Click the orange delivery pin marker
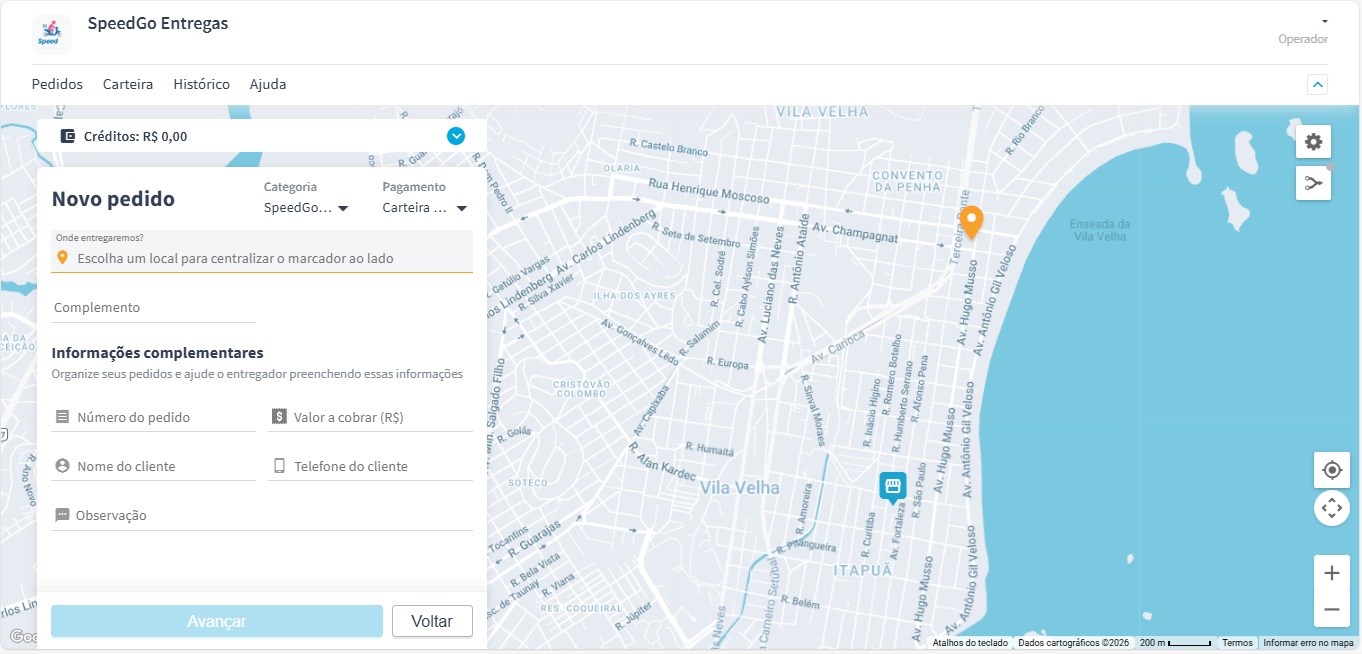This screenshot has width=1362, height=654. point(971,221)
